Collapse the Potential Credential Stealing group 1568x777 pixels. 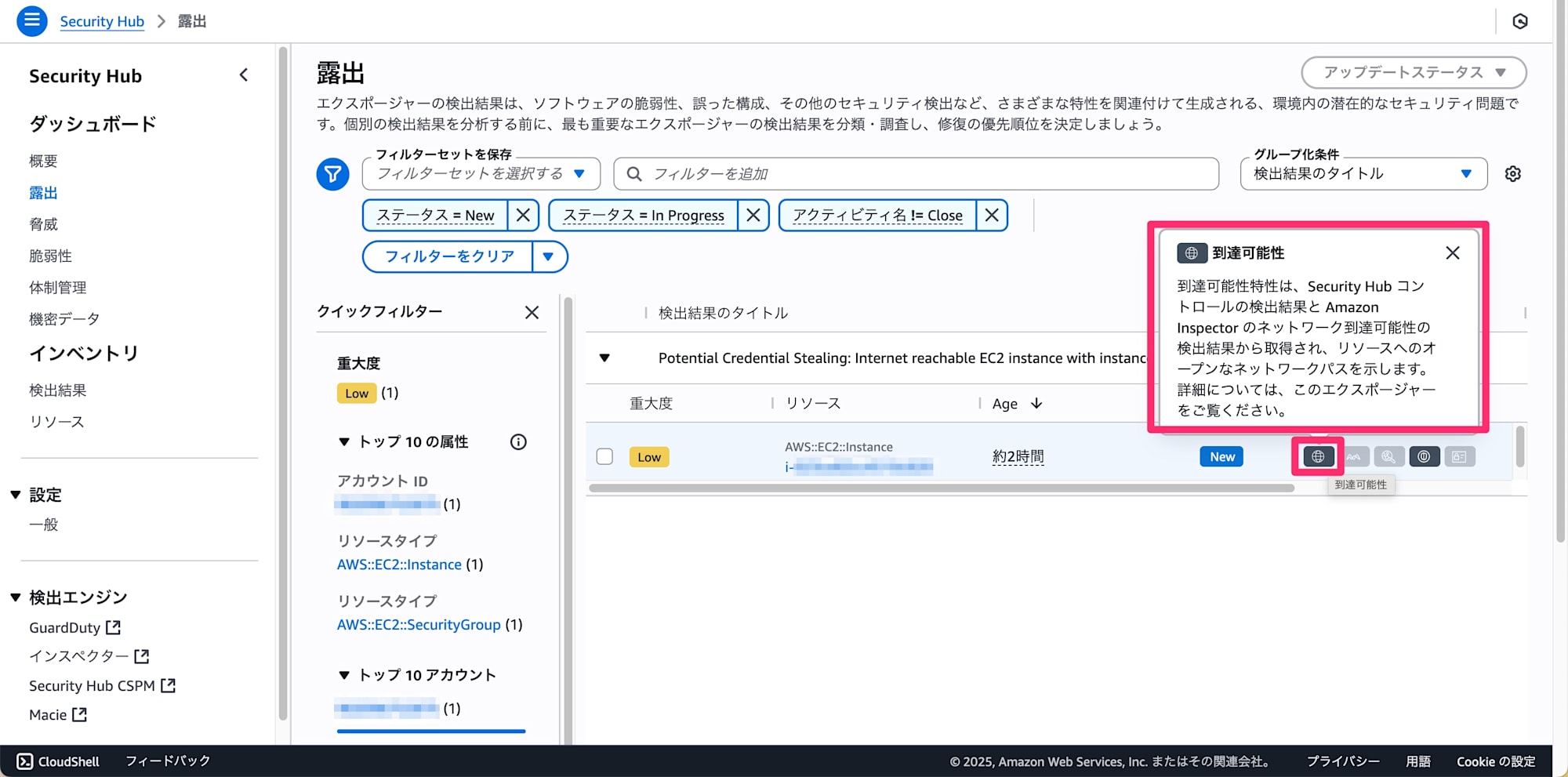[x=604, y=358]
